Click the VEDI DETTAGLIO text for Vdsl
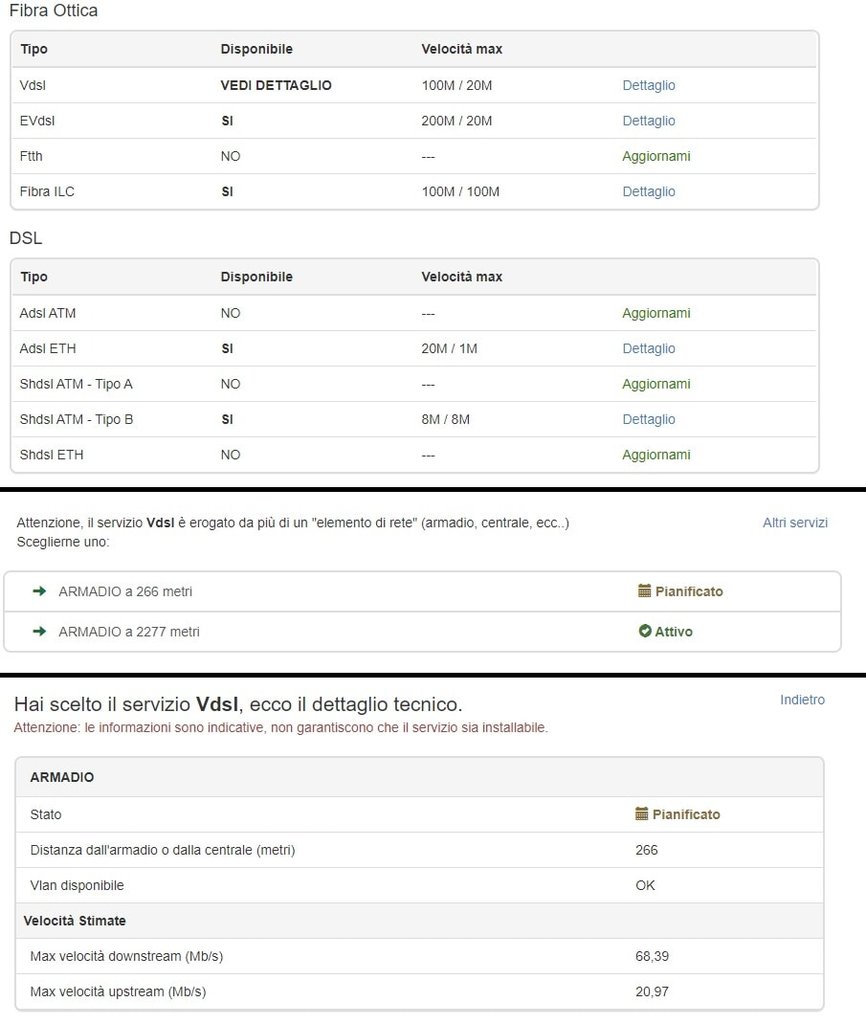This screenshot has width=866, height=1024. [276, 85]
